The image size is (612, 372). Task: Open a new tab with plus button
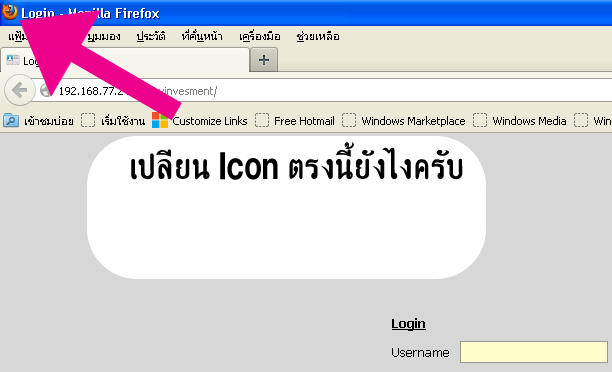pyautogui.click(x=264, y=60)
